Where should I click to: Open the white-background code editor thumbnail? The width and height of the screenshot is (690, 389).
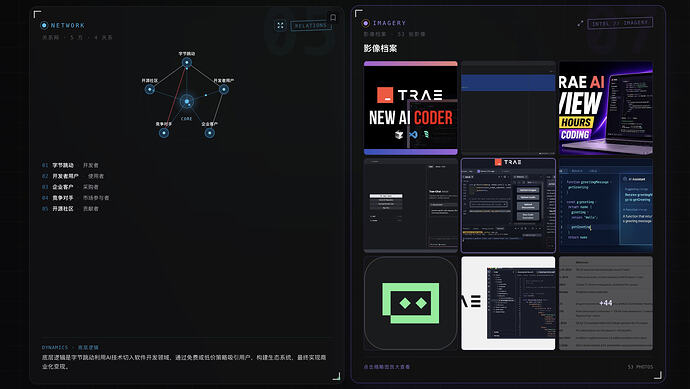point(508,303)
